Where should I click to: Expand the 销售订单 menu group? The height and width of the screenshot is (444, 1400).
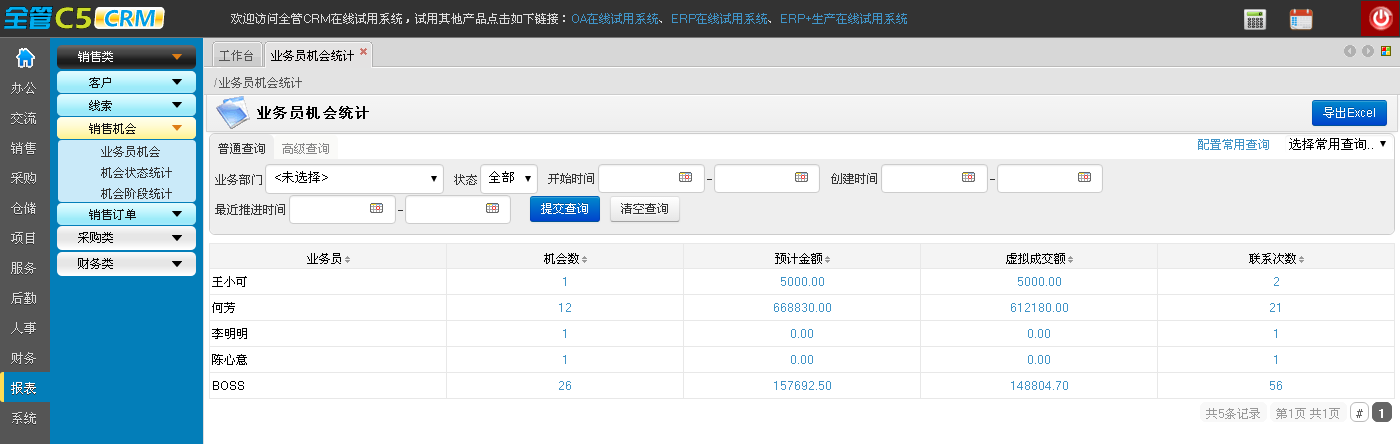(x=126, y=214)
